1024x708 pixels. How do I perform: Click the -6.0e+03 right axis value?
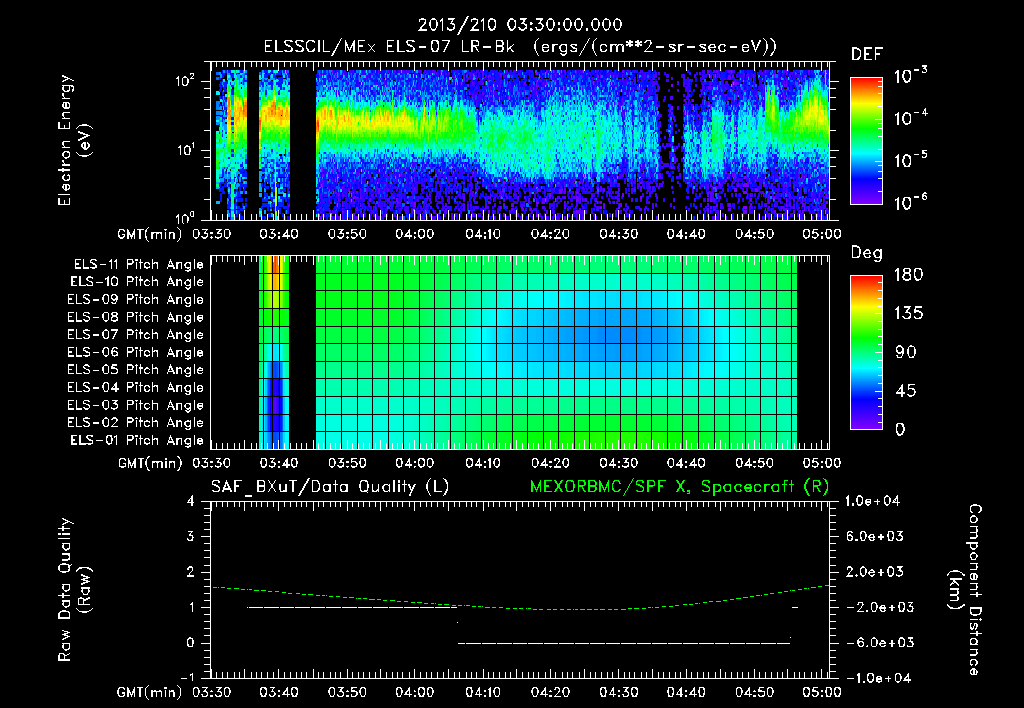875,643
